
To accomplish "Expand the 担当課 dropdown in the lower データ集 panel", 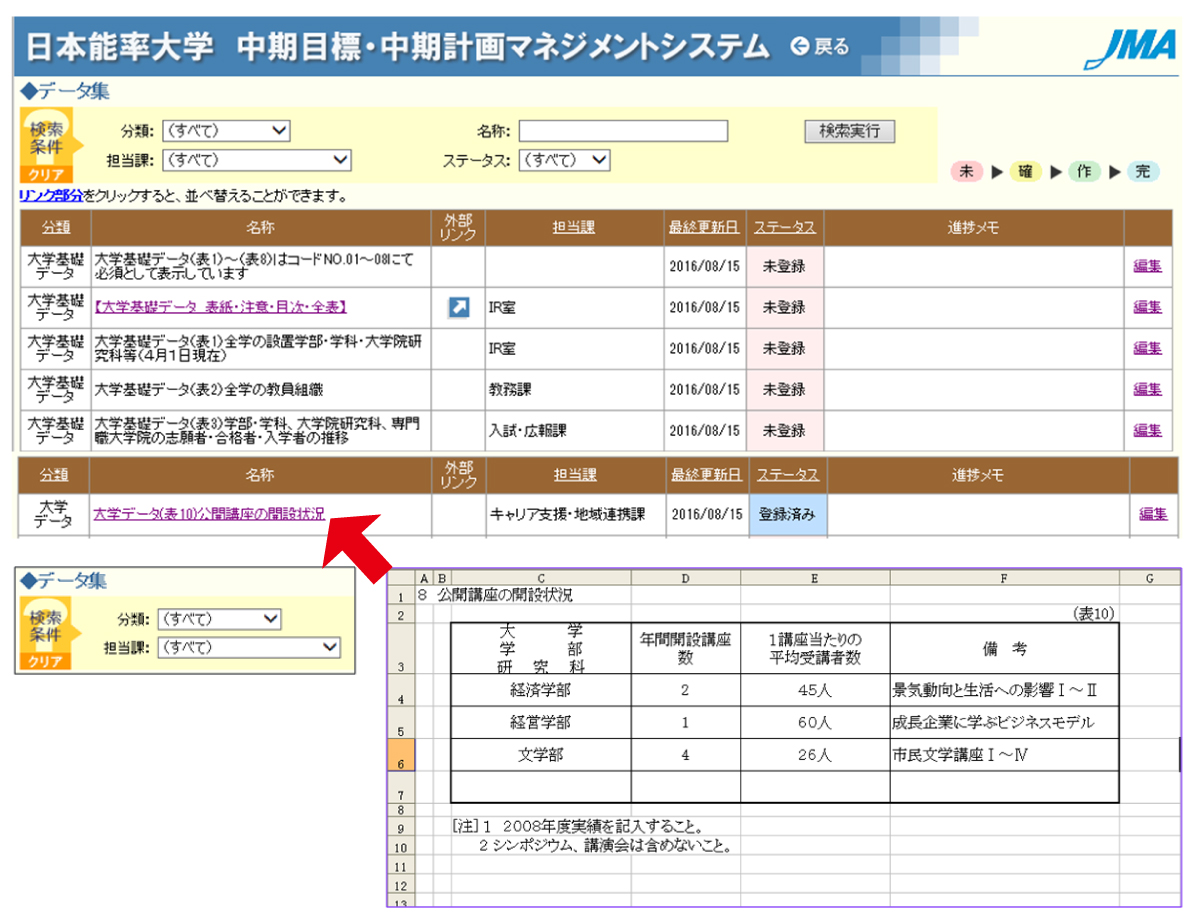I will 249,647.
